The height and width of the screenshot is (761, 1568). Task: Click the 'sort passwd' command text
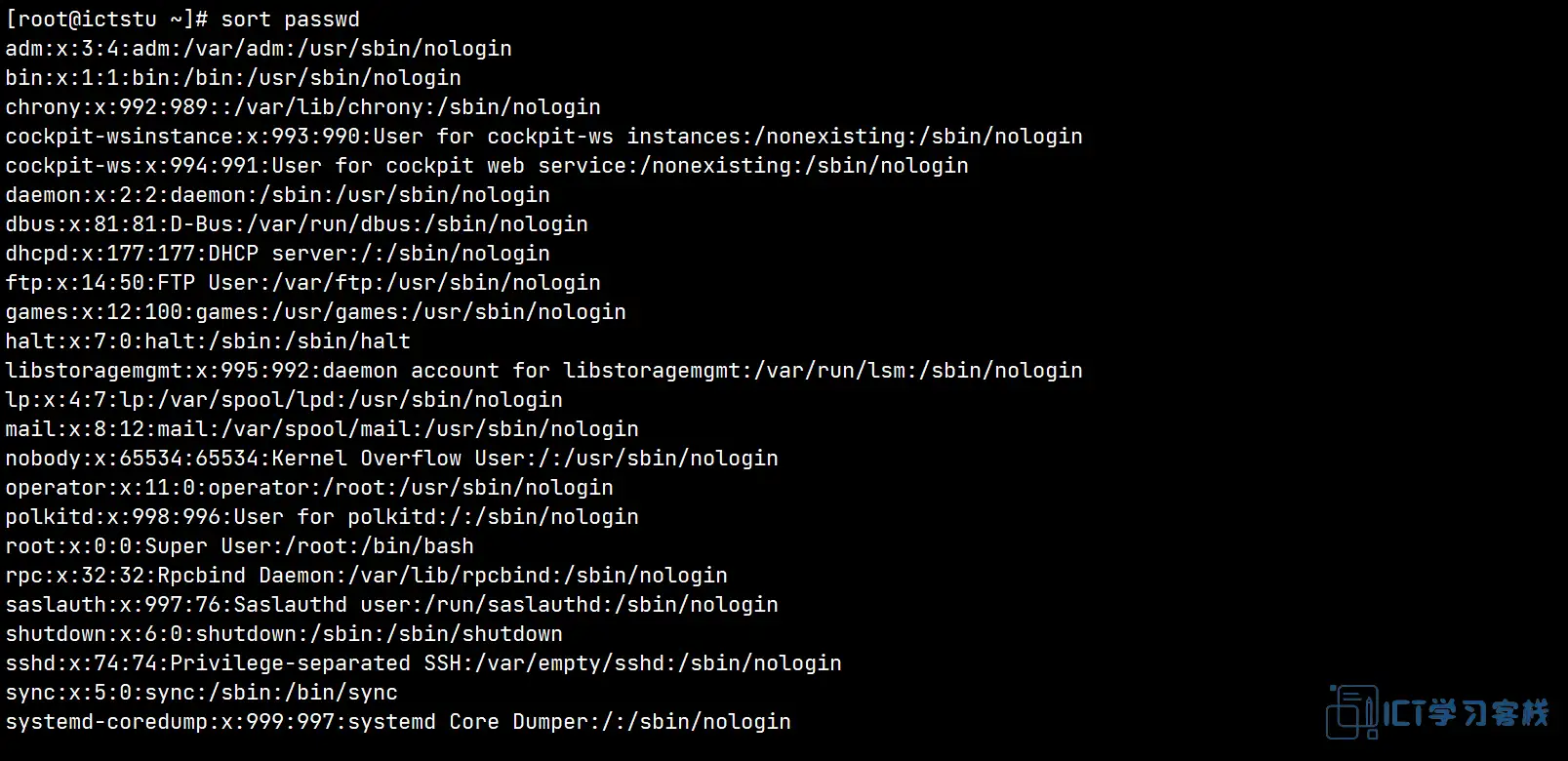(x=291, y=20)
